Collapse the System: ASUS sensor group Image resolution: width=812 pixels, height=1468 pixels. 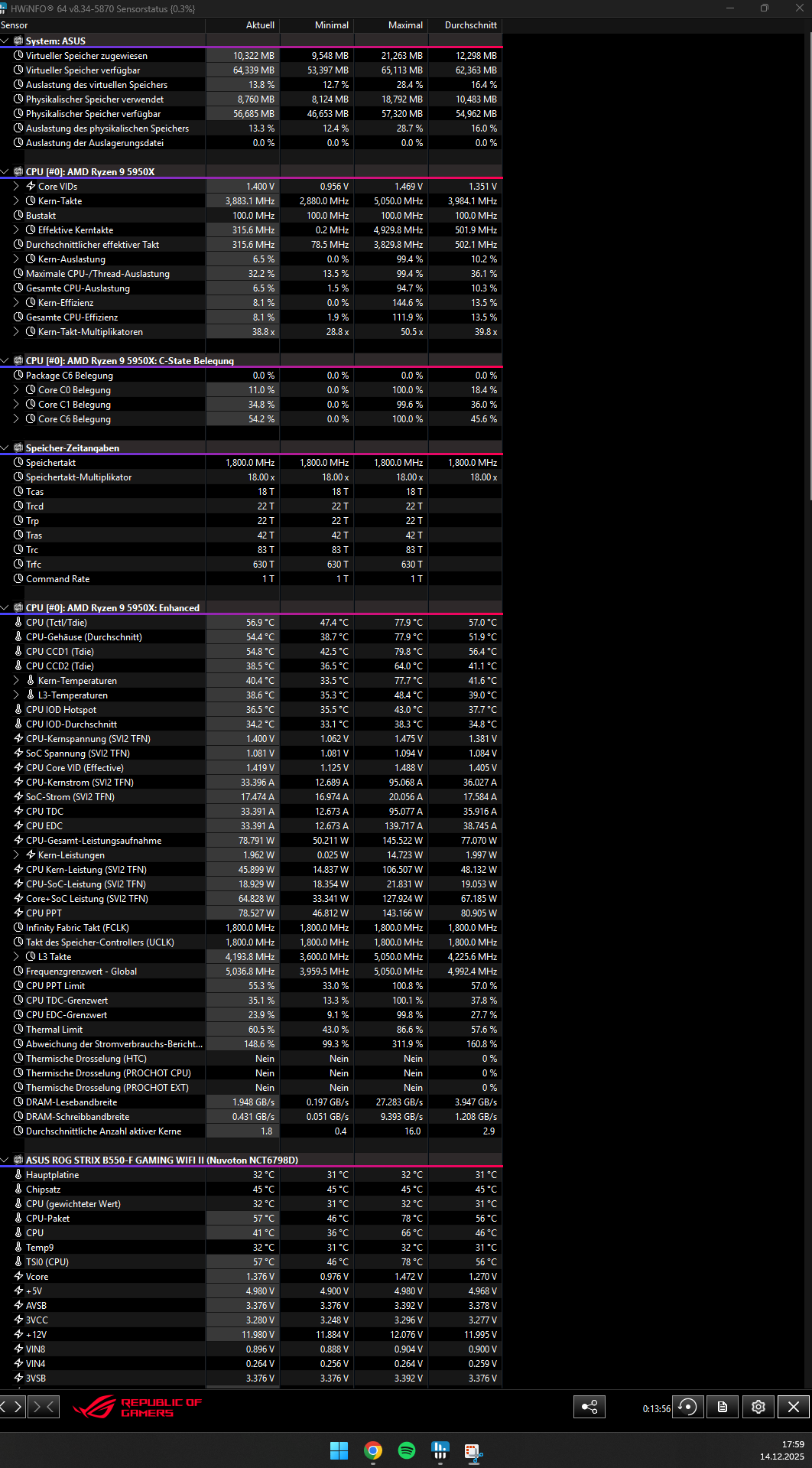click(x=5, y=41)
